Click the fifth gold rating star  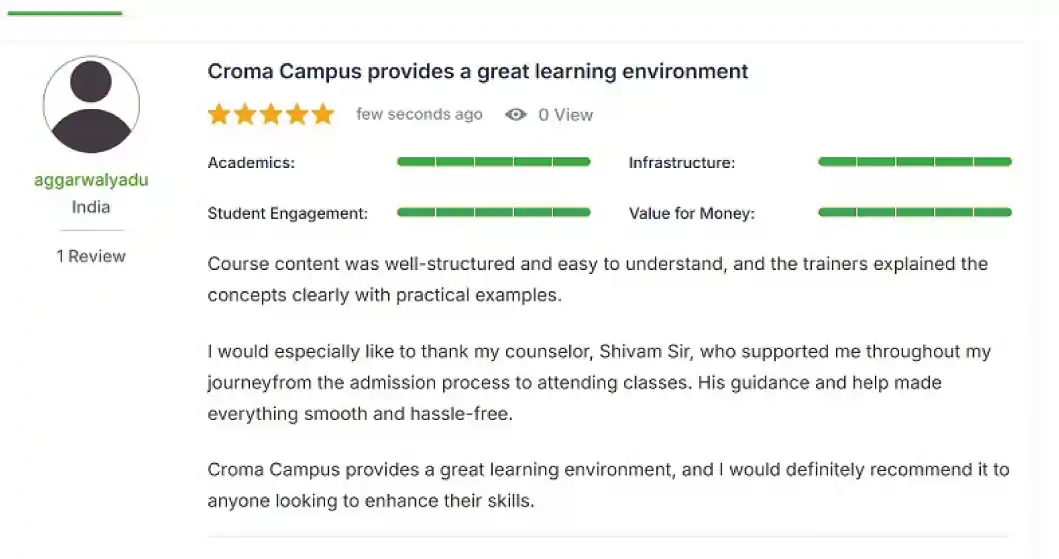[x=323, y=114]
